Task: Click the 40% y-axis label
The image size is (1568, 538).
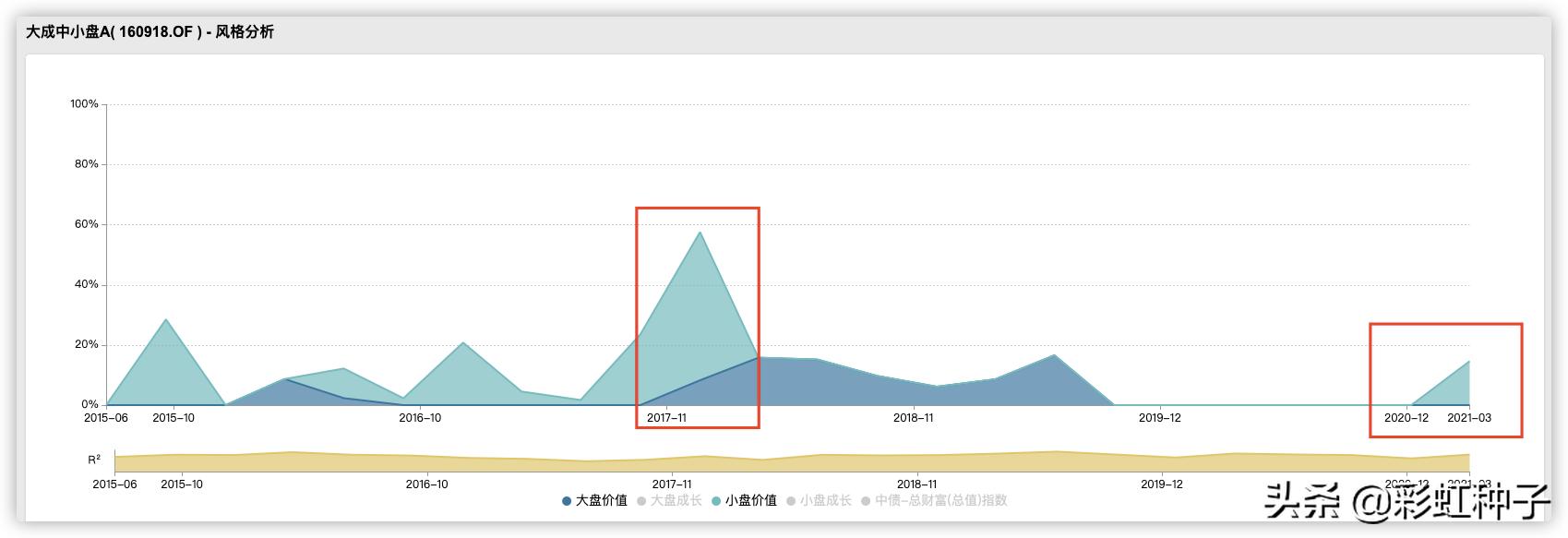Action: 88,284
